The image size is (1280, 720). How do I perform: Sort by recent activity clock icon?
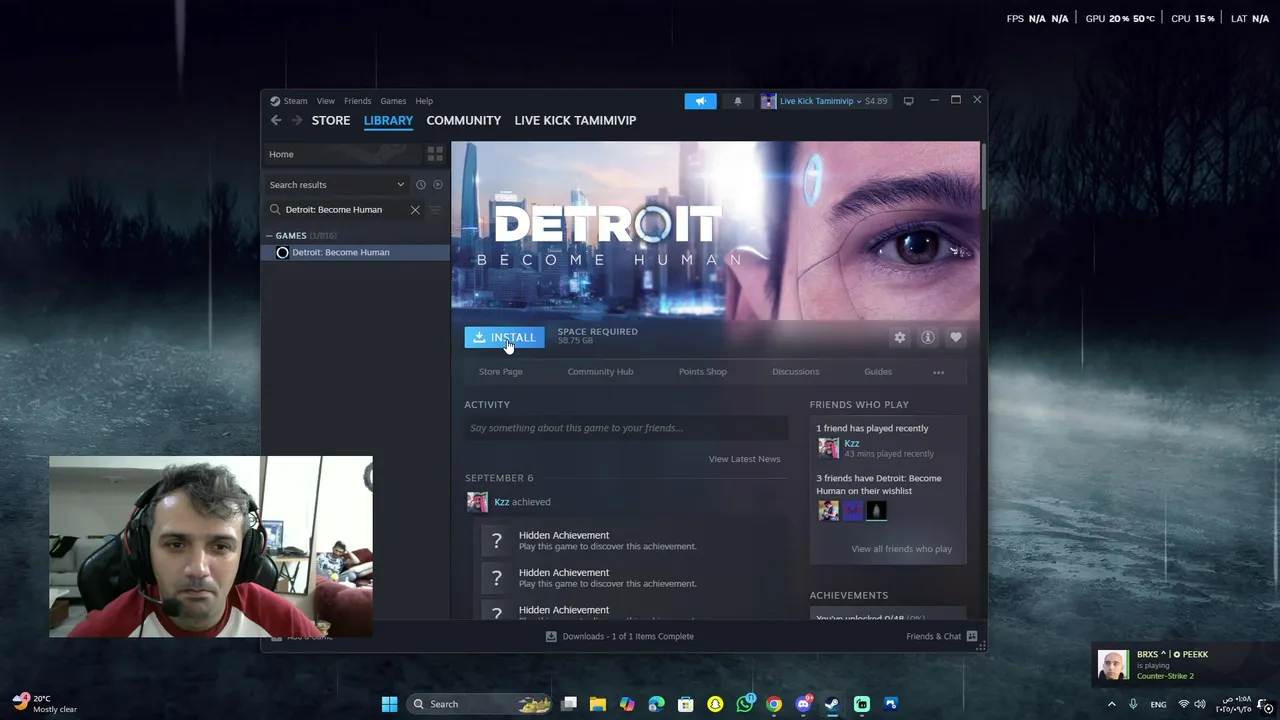click(x=421, y=184)
